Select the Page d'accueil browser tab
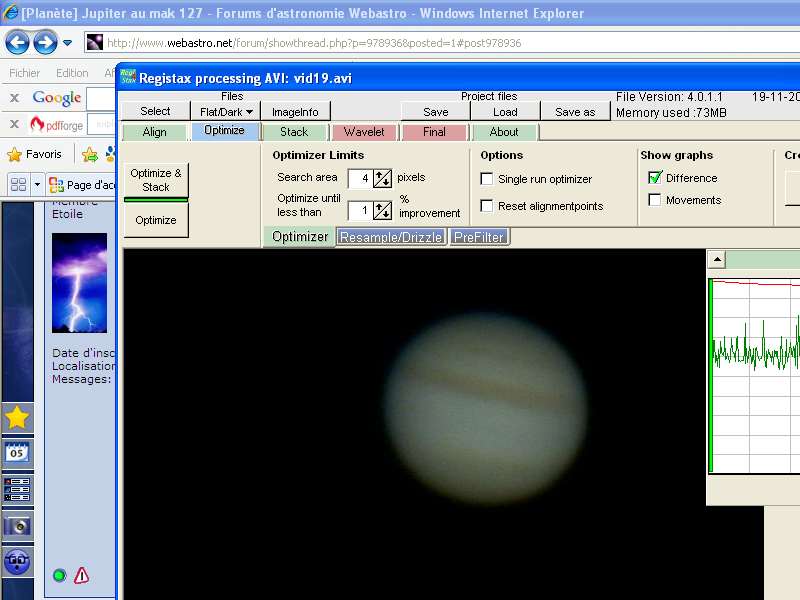The width and height of the screenshot is (800, 600). (x=82, y=185)
